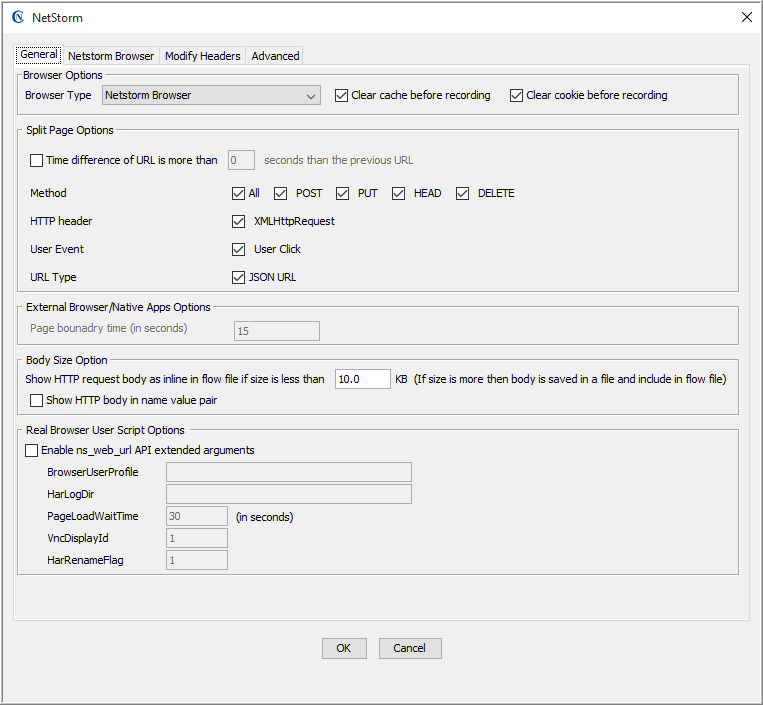Viewport: 763px width, 705px height.
Task: Click the '(in seconds)' text beside PageLoadWaitTime
Action: (x=264, y=517)
